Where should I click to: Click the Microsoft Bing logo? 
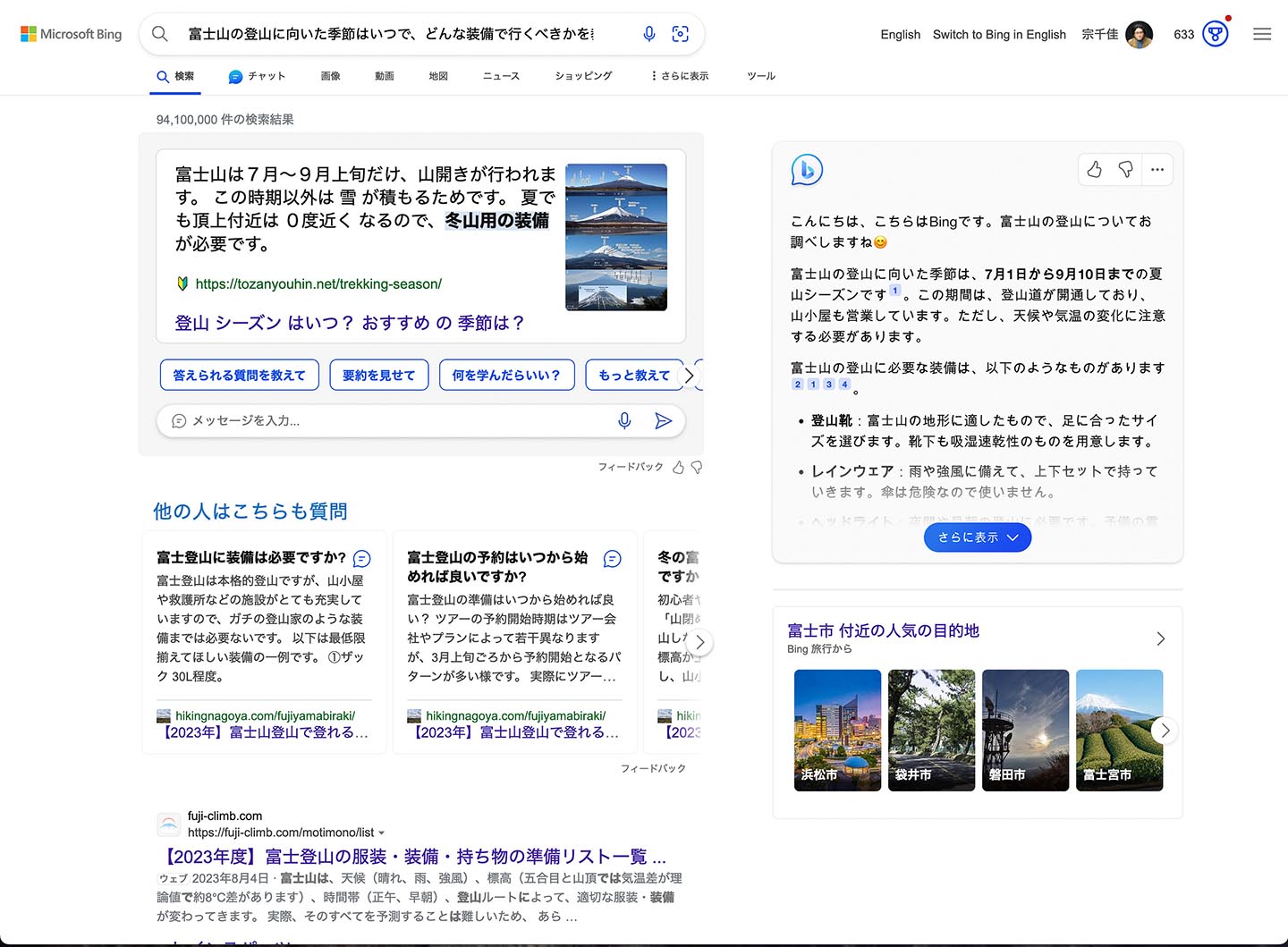[72, 34]
